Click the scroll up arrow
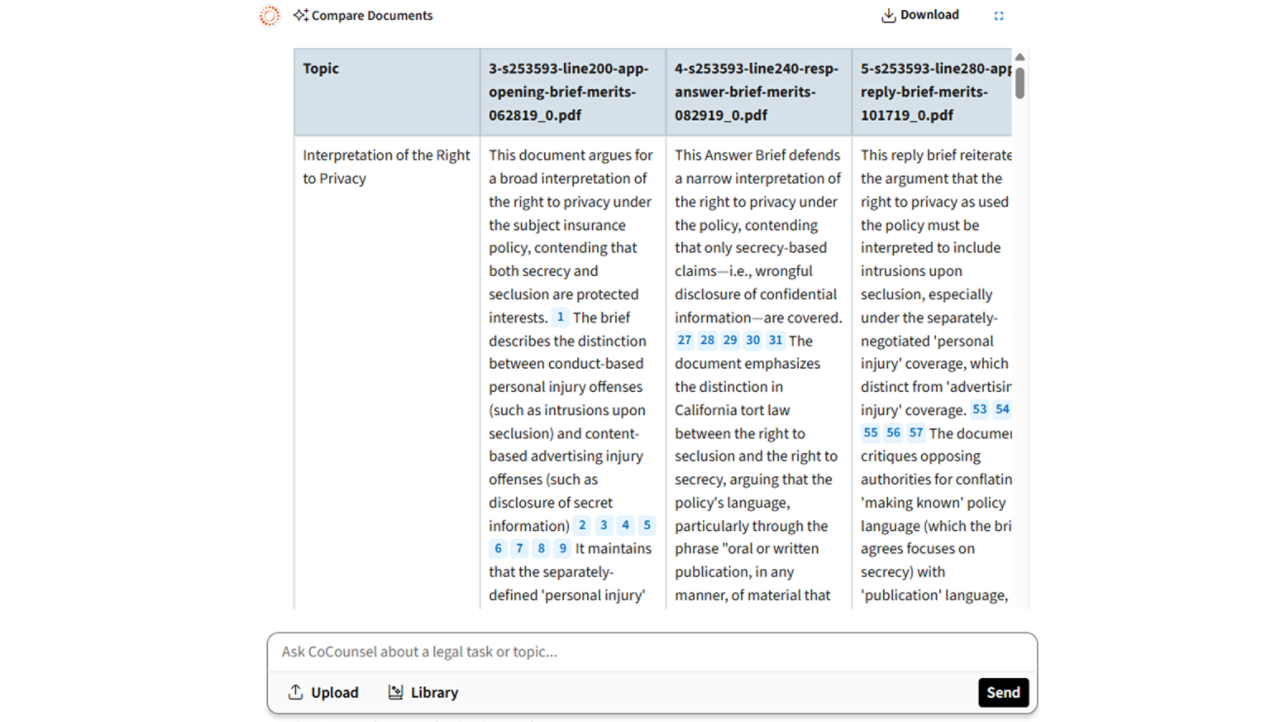This screenshot has width=1280, height=722. [1019, 57]
